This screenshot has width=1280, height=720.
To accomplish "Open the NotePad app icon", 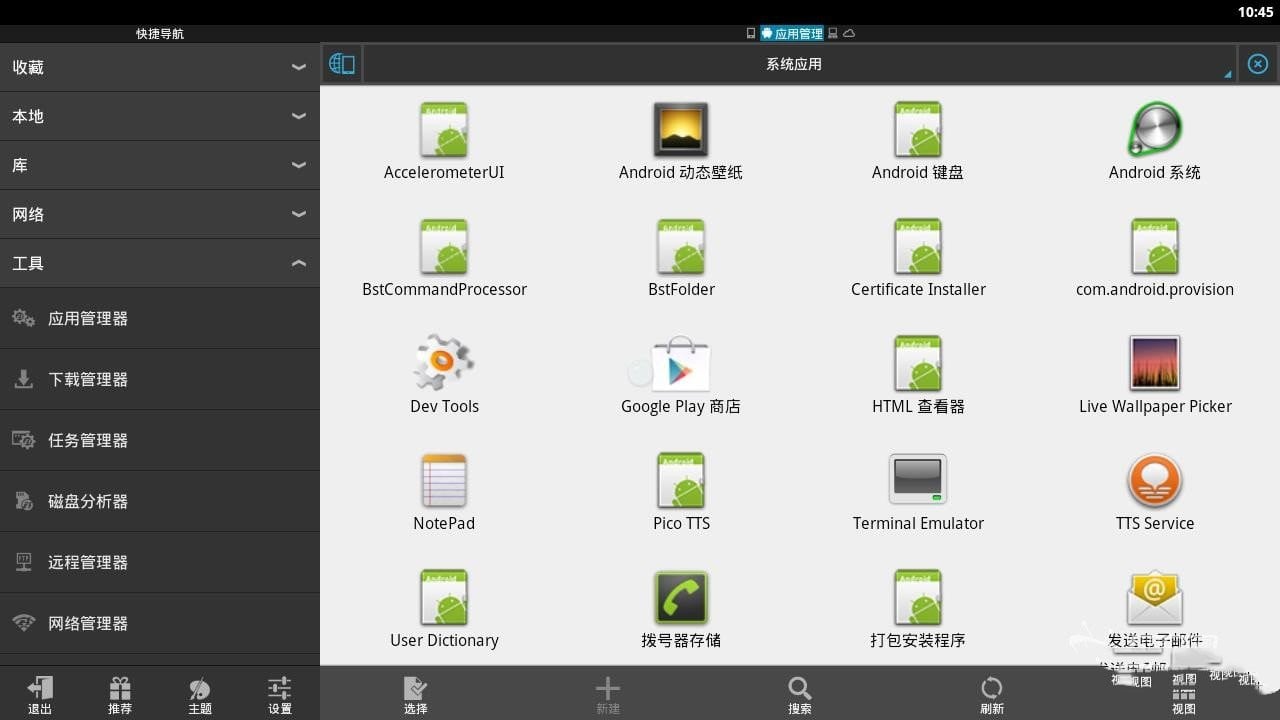I will point(444,480).
